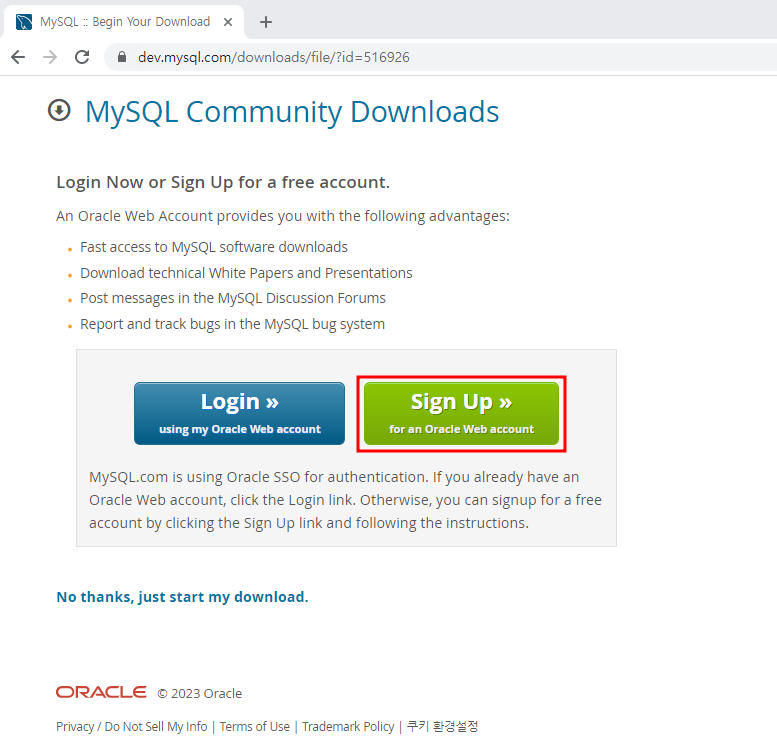Open a new tab with the plus icon

(x=266, y=22)
